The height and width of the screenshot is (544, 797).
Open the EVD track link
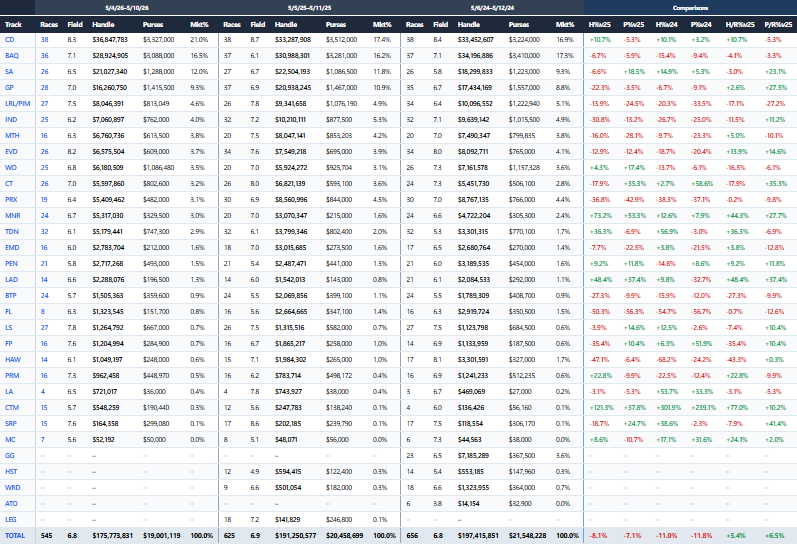(11, 152)
